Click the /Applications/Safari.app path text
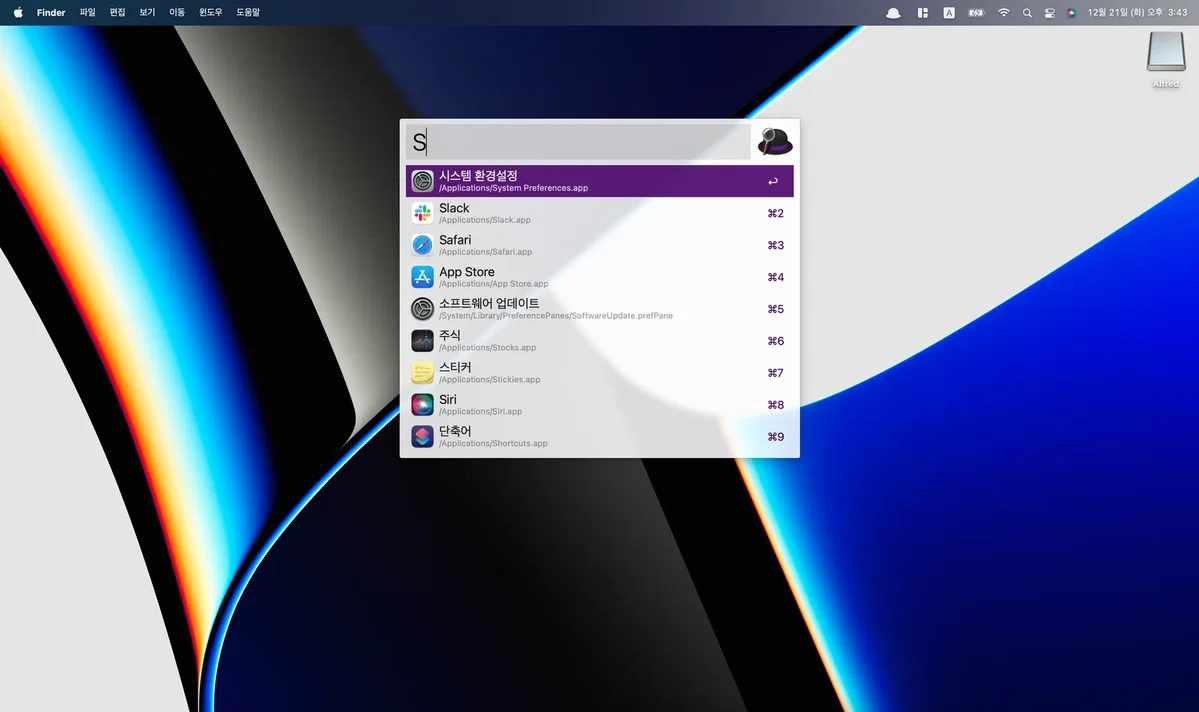 click(x=486, y=252)
